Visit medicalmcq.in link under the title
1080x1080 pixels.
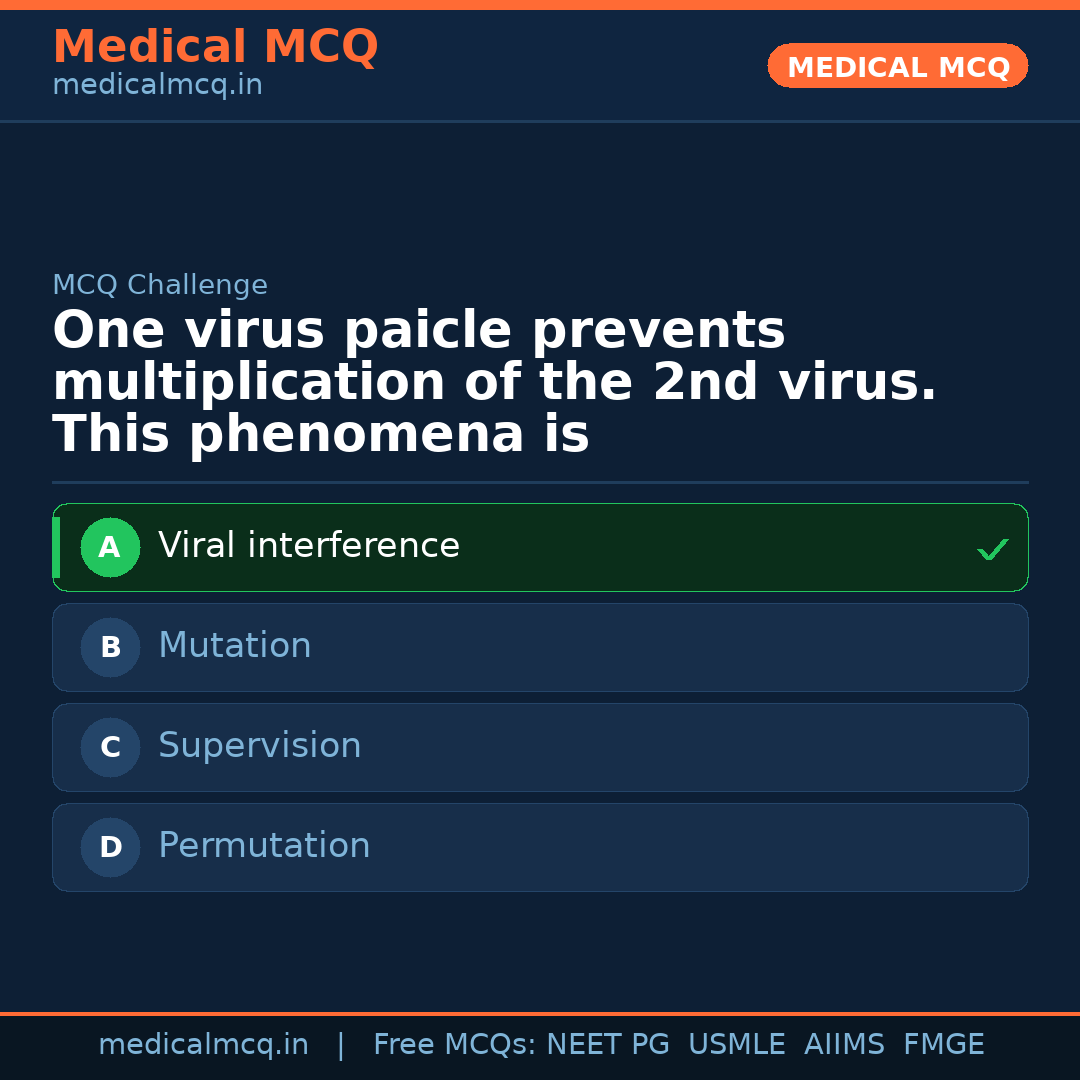click(157, 86)
